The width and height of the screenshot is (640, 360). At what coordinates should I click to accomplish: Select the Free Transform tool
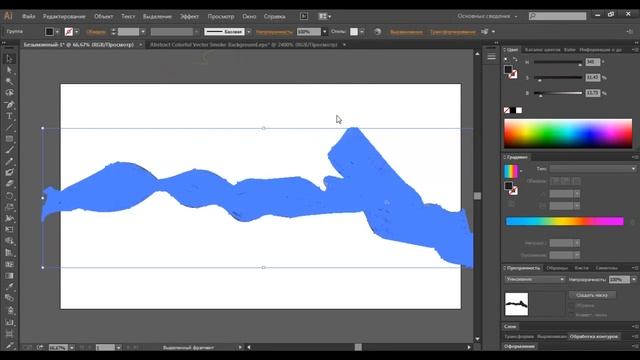click(x=9, y=230)
